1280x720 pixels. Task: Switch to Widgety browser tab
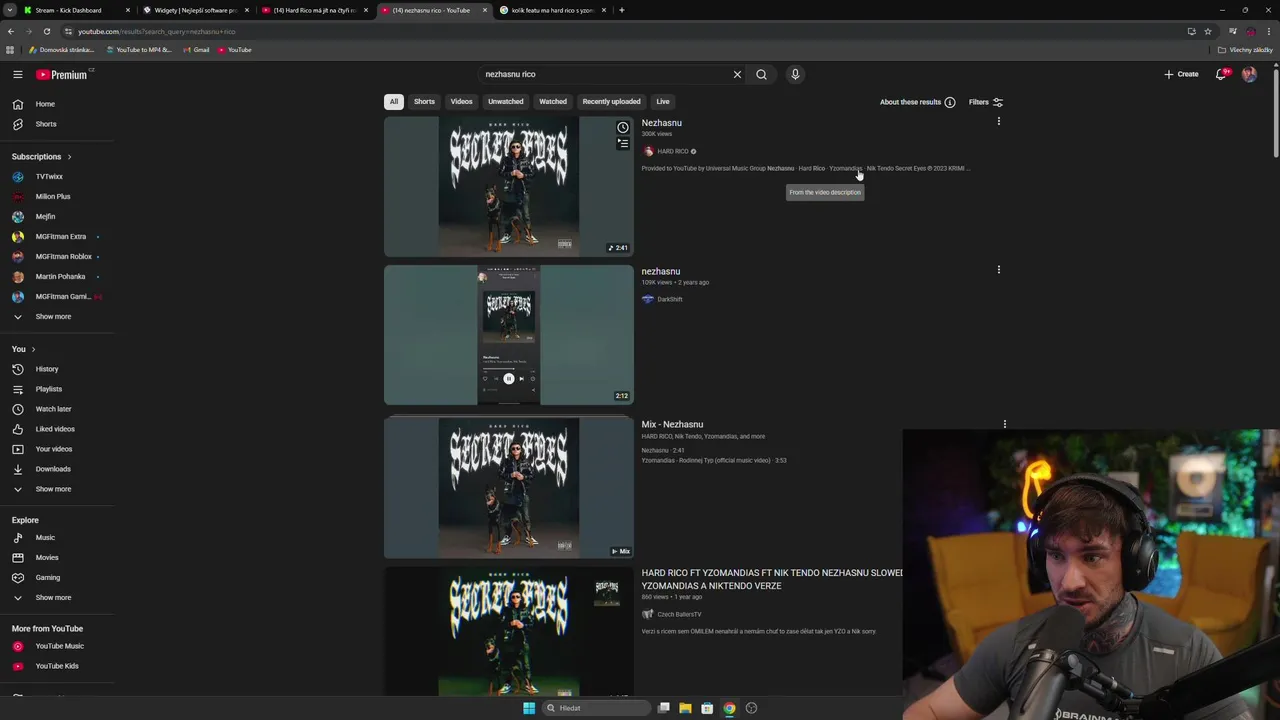196,10
